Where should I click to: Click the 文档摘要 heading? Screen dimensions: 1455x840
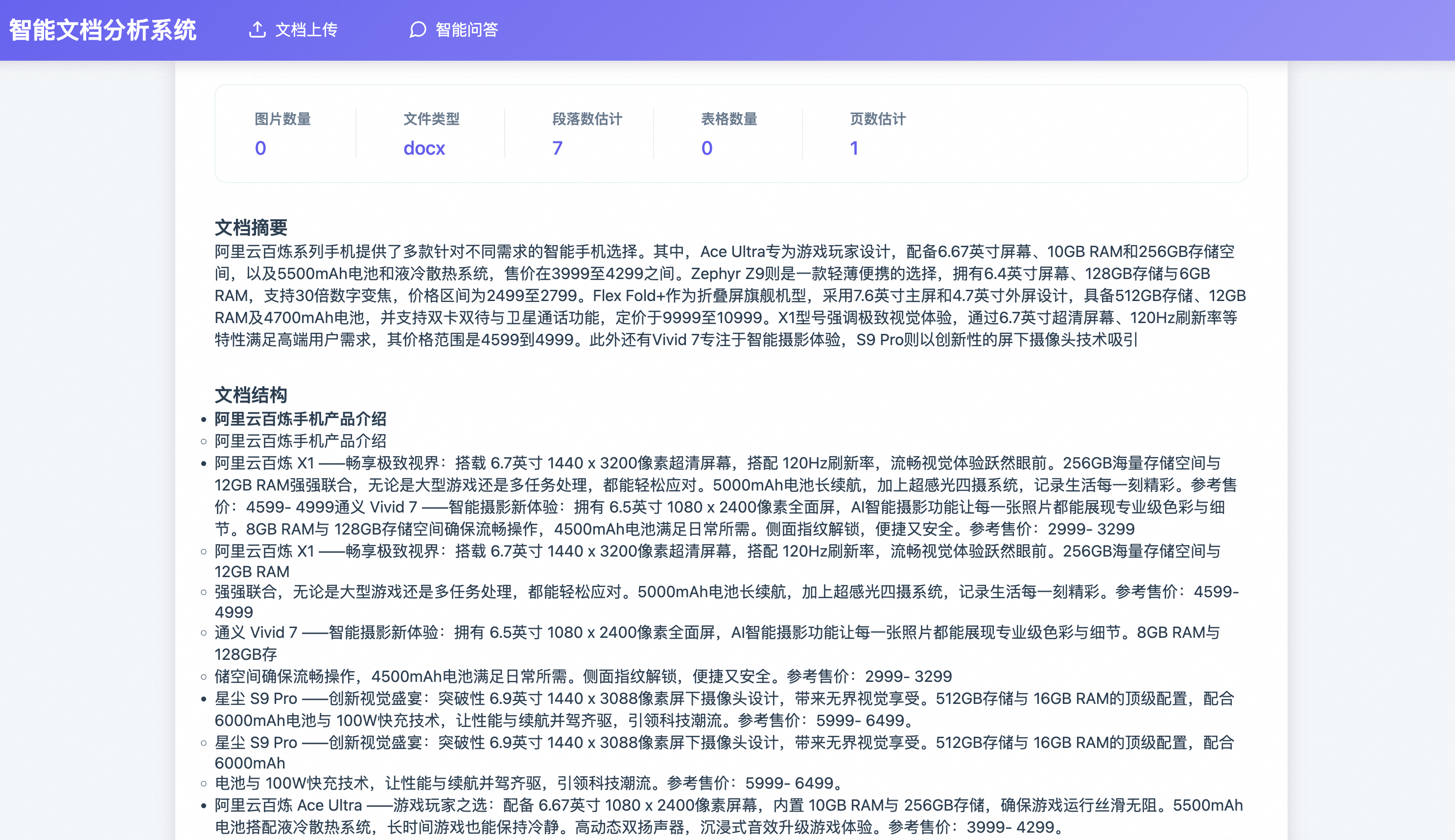(251, 227)
